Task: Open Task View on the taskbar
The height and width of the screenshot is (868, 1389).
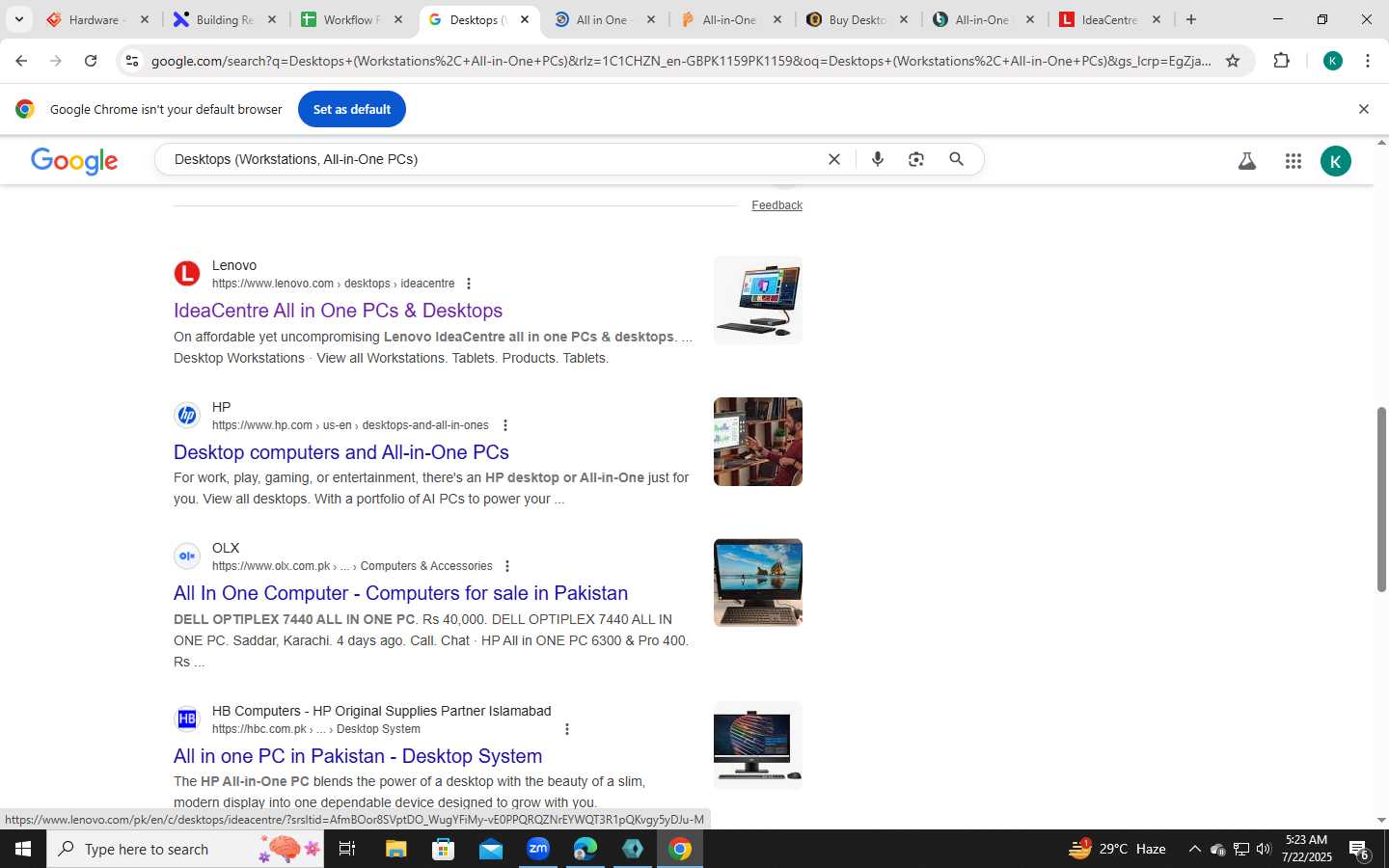Action: pos(347,849)
